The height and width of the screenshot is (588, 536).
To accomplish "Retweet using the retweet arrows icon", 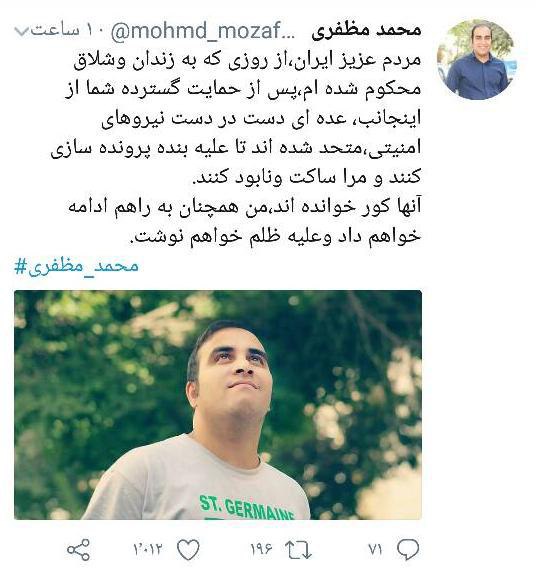I will coord(298,550).
